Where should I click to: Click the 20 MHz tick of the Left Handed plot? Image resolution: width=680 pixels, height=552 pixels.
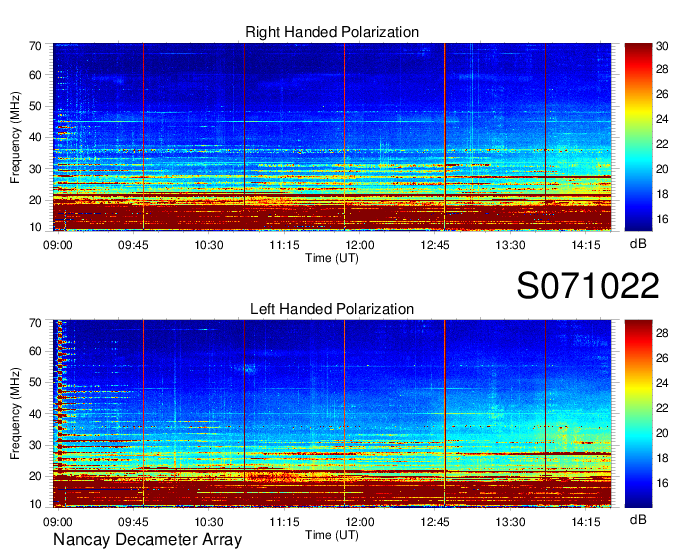[x=35, y=476]
